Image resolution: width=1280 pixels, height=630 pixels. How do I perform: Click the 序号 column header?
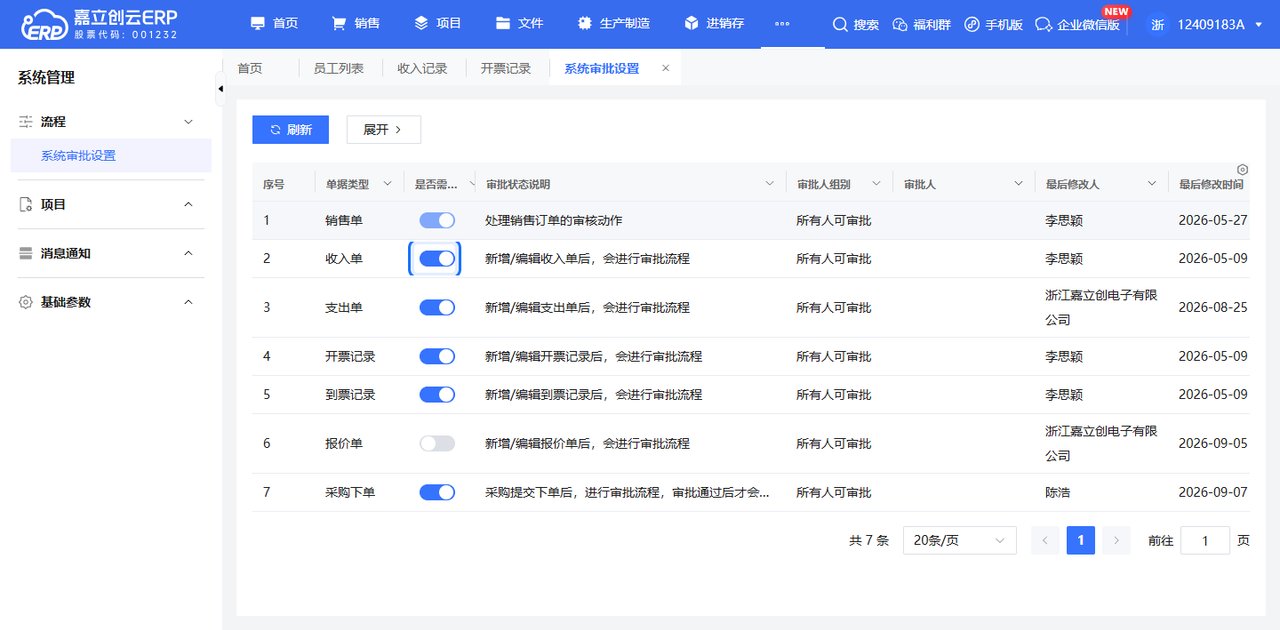[274, 184]
